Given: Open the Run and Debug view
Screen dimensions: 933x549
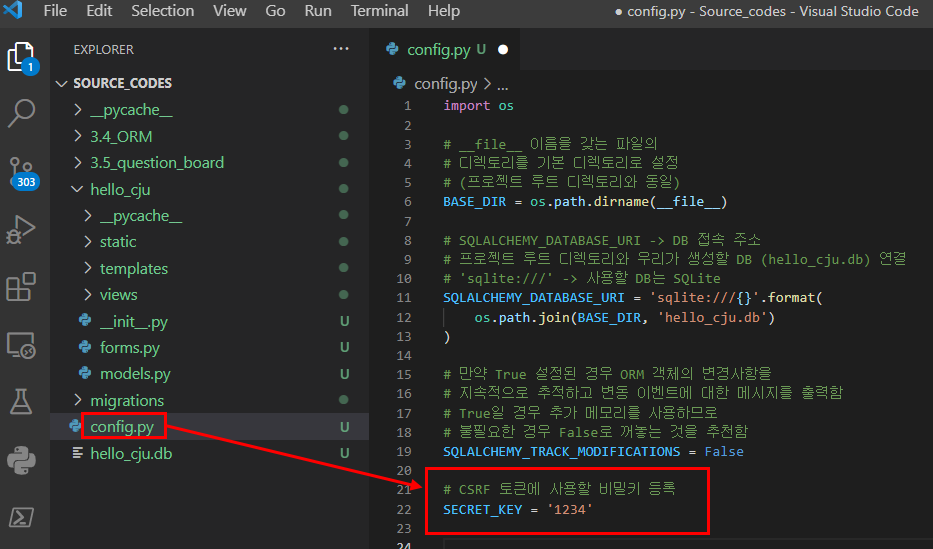Looking at the screenshot, I should click(21, 229).
